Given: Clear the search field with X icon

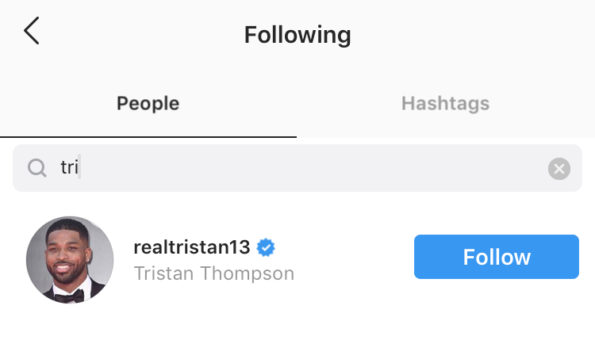Looking at the screenshot, I should [x=559, y=168].
